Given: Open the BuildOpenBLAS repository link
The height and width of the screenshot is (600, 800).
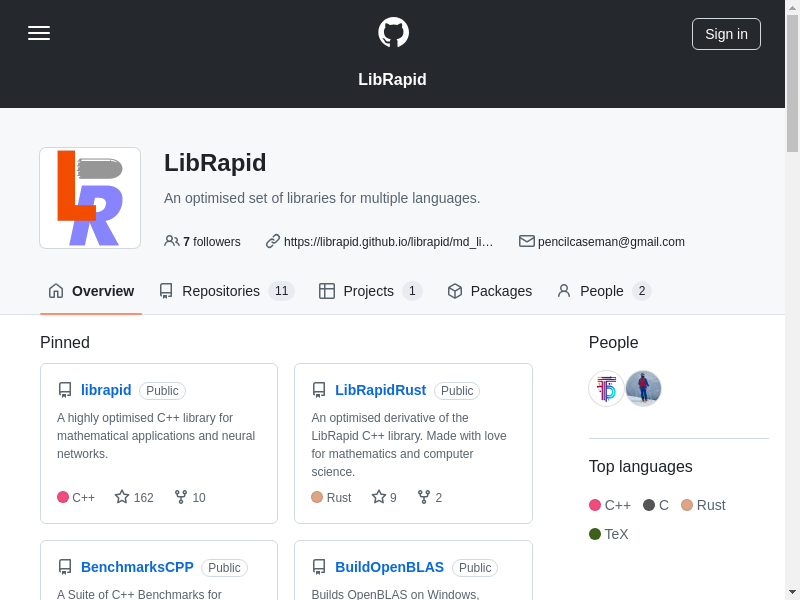Looking at the screenshot, I should click(x=389, y=567).
